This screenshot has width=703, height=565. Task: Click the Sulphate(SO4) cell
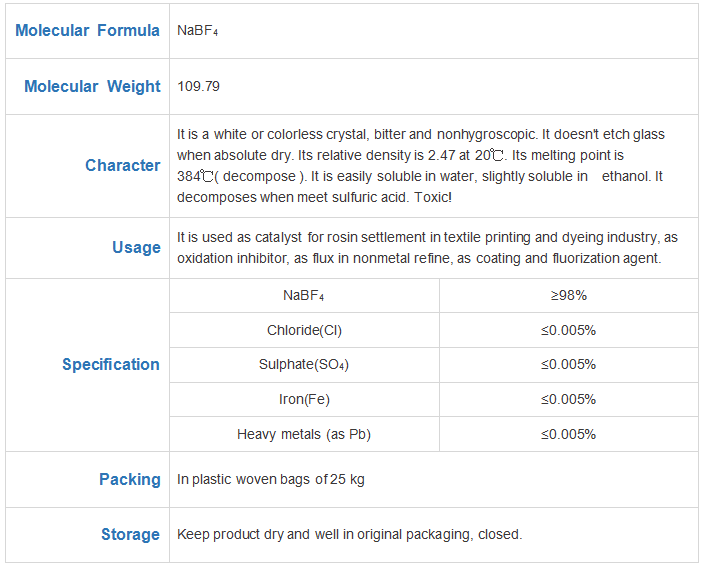304,365
